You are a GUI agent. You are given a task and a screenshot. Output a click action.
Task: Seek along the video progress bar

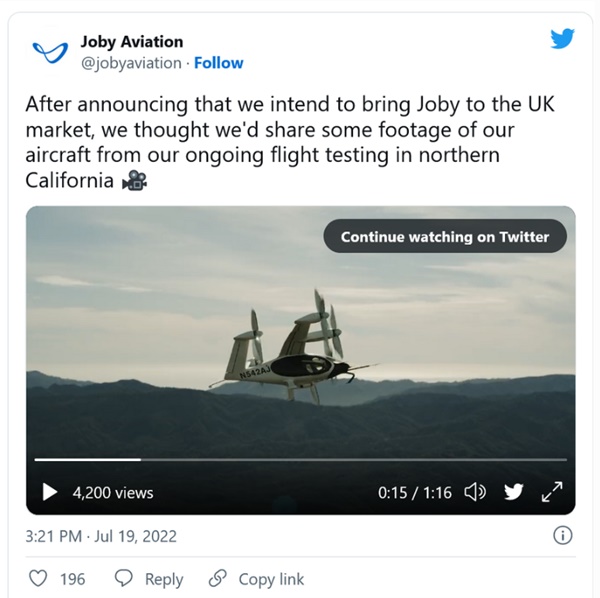(300, 460)
